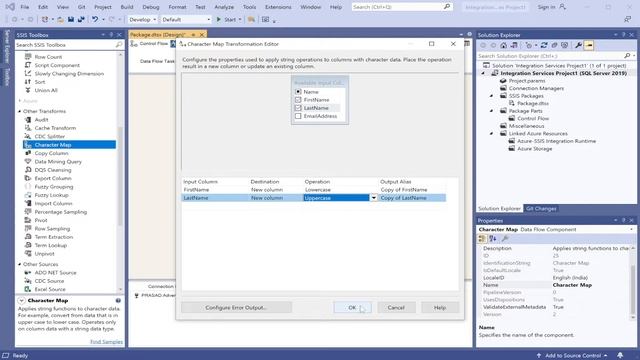
Task: Select New column cell in FirstName row
Action: 276,190
